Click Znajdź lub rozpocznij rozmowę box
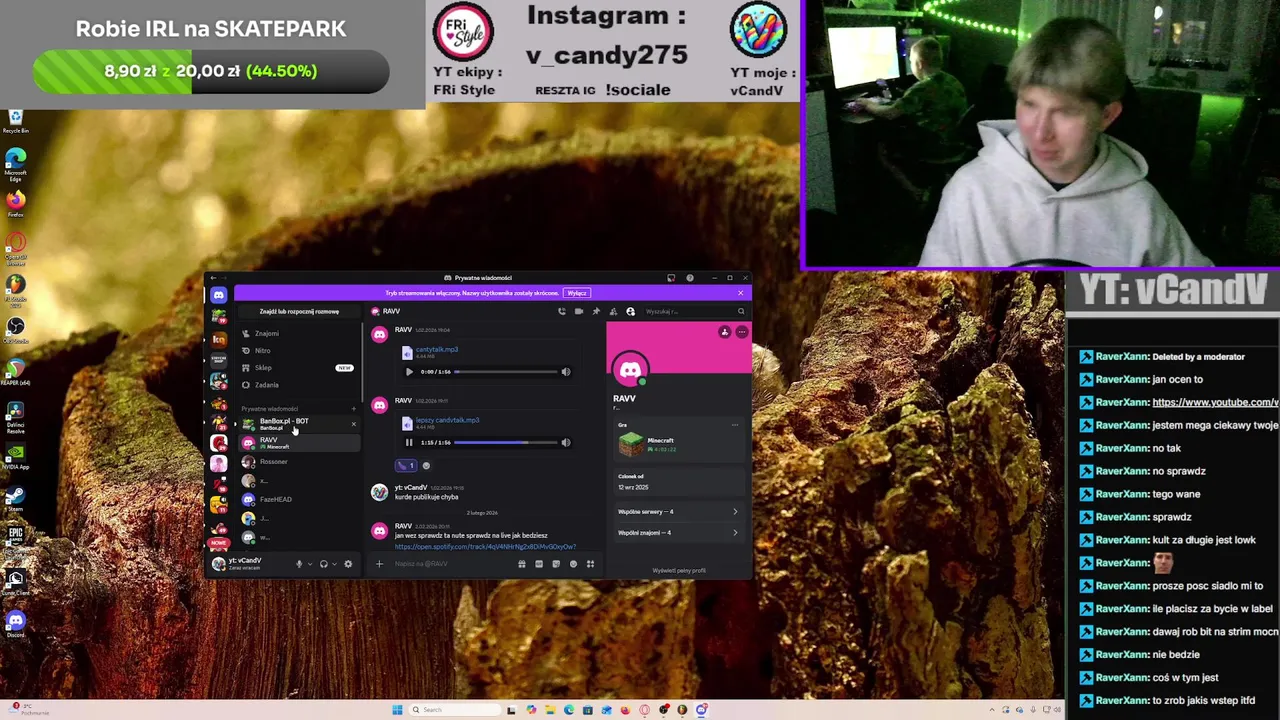Screen dimensions: 1280x720 [299, 311]
